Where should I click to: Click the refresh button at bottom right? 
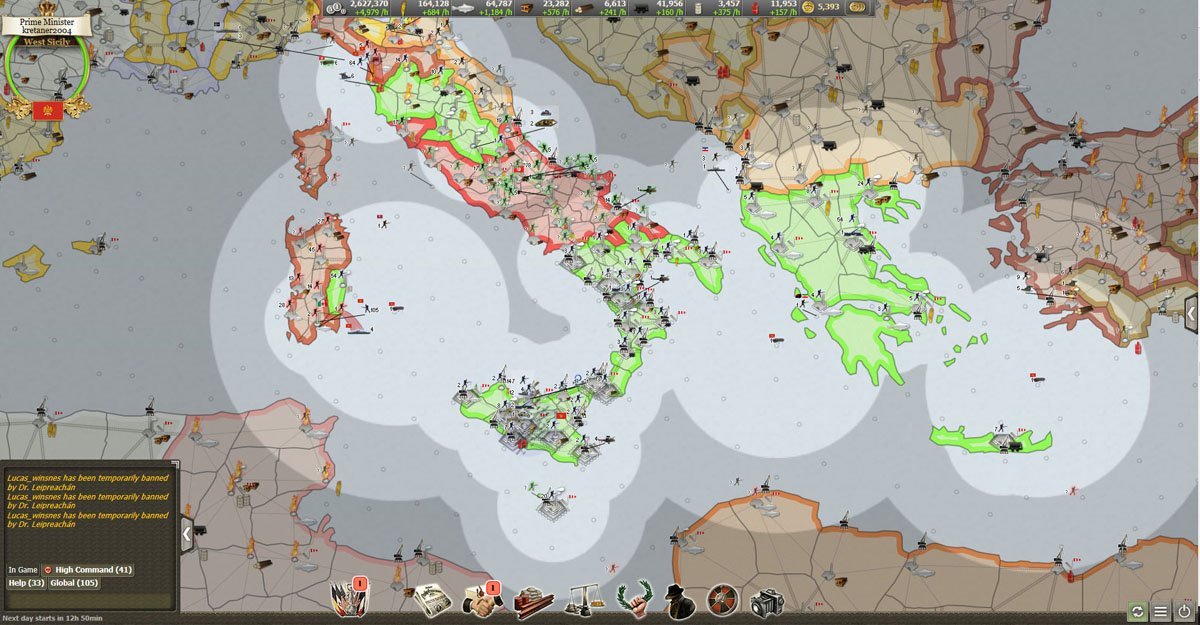tap(1137, 612)
